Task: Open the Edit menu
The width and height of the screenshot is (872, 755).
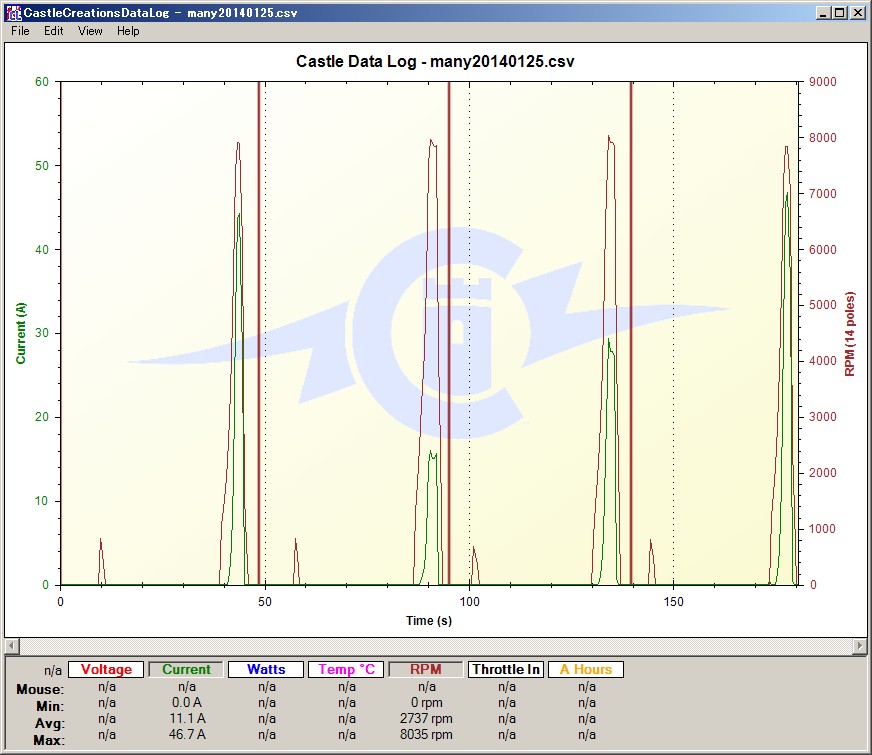Action: [53, 31]
